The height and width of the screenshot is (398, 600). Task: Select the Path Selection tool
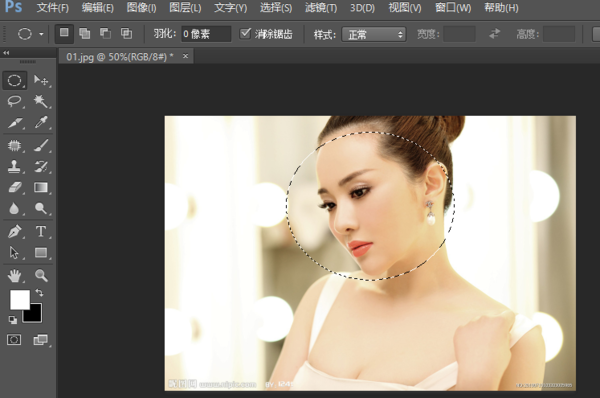point(15,253)
